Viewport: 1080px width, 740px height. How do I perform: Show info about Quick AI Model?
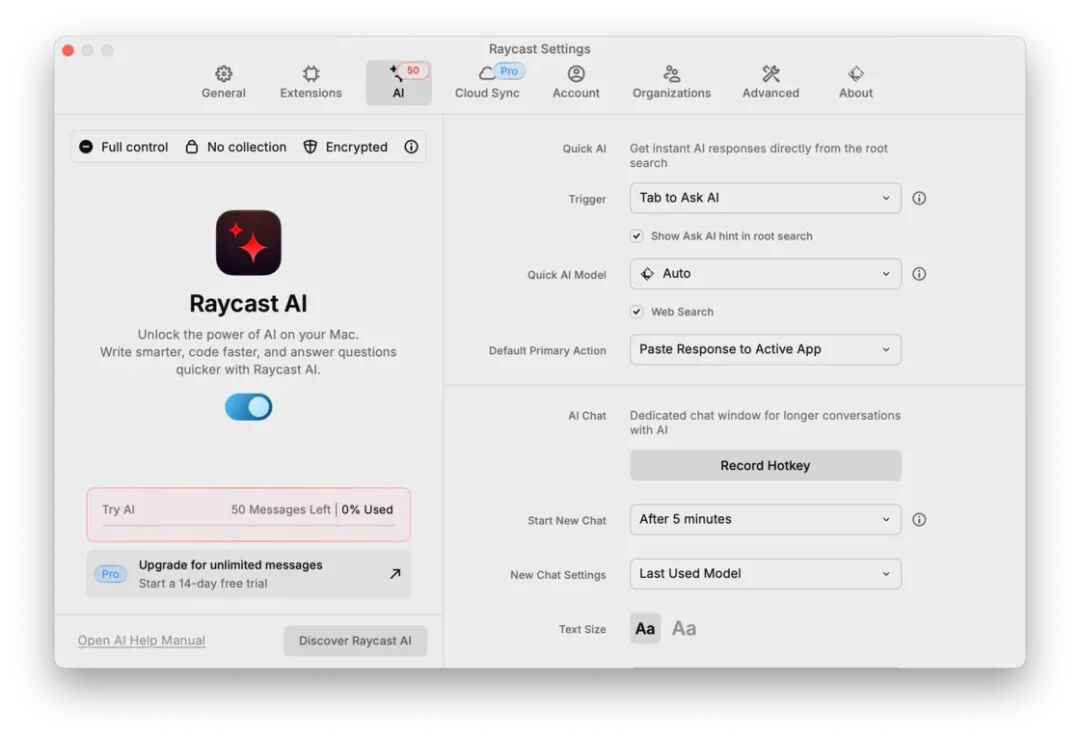(919, 274)
